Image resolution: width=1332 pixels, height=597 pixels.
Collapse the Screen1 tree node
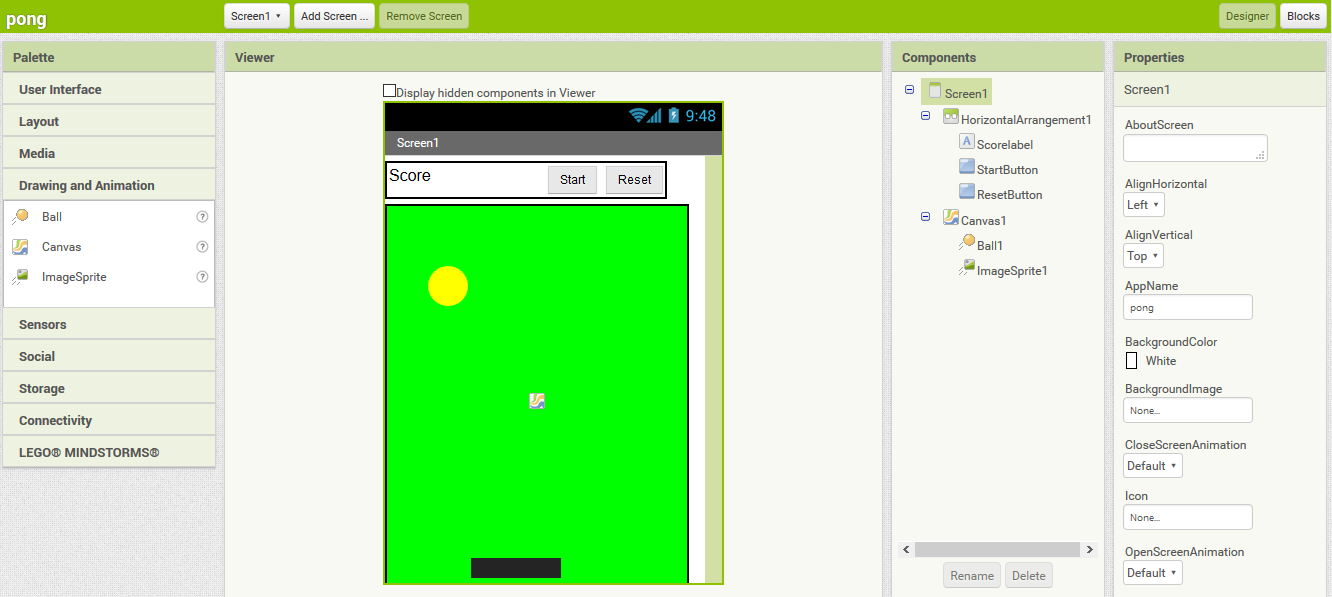[x=909, y=90]
